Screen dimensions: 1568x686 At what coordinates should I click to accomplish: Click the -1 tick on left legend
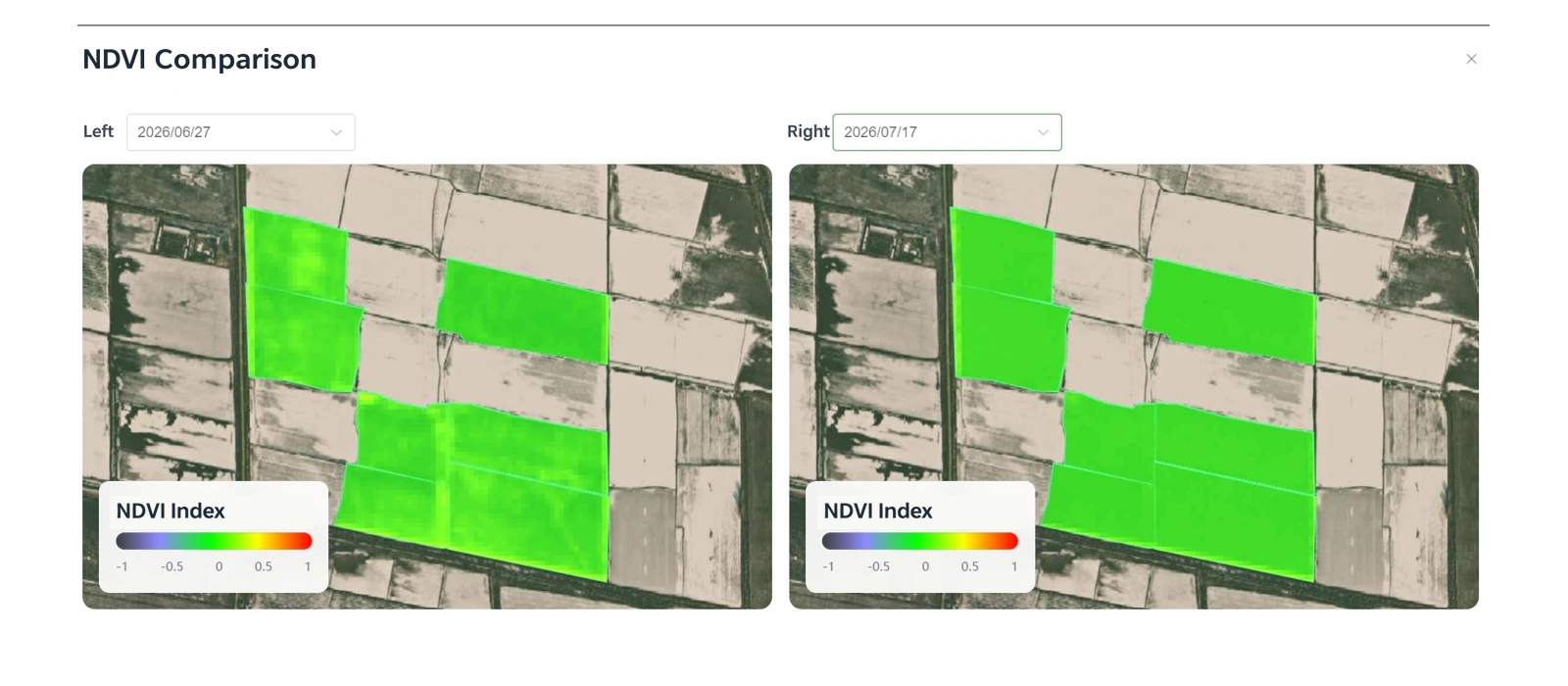coord(122,566)
